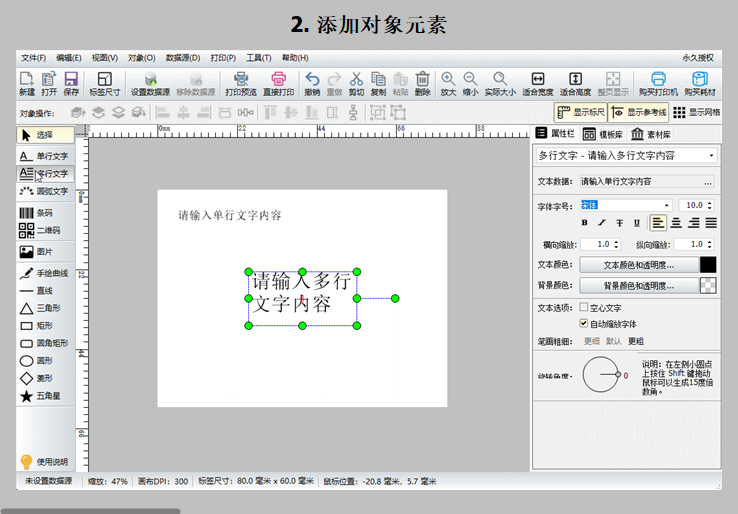This screenshot has height=514, width=738.
Task: Toggle 显示参考线 guide lines
Action: [x=638, y=112]
